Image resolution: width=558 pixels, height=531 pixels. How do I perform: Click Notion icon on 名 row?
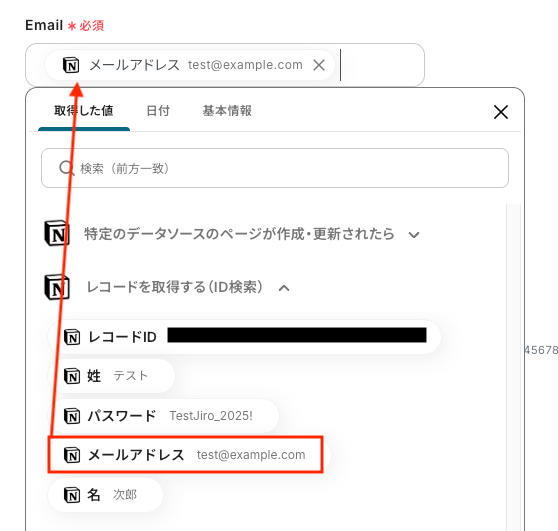[72, 495]
